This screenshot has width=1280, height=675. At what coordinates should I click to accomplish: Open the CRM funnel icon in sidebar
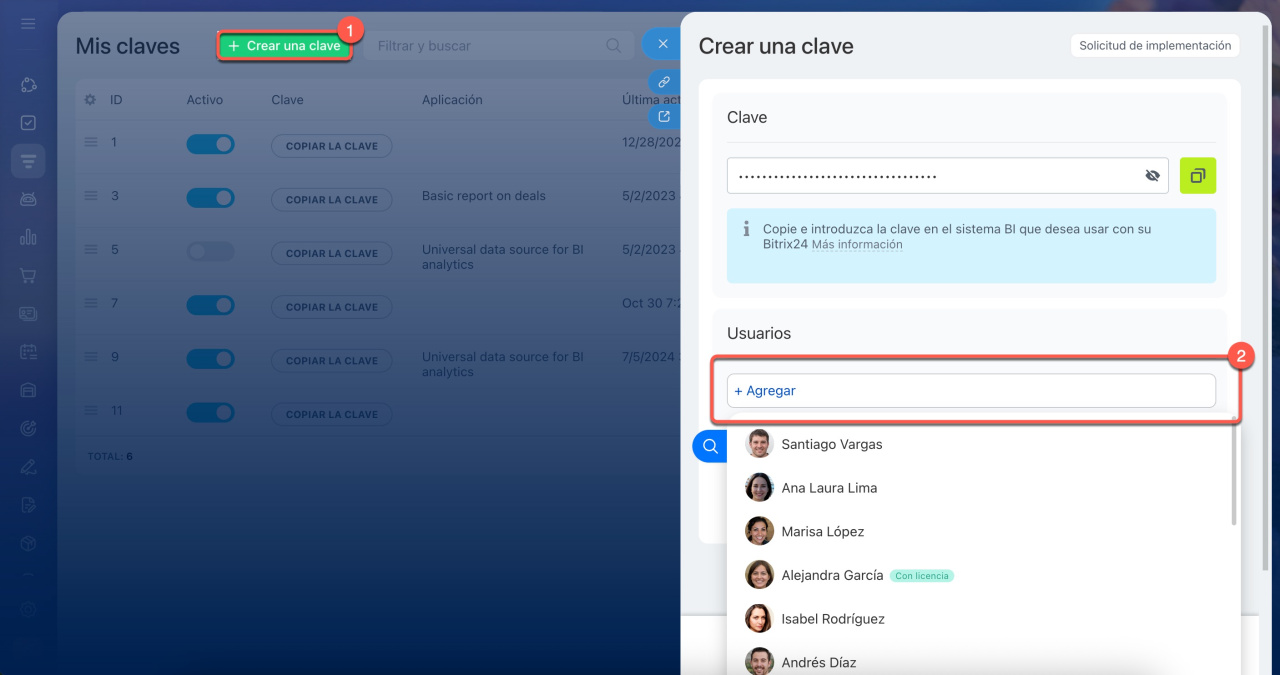pos(28,161)
